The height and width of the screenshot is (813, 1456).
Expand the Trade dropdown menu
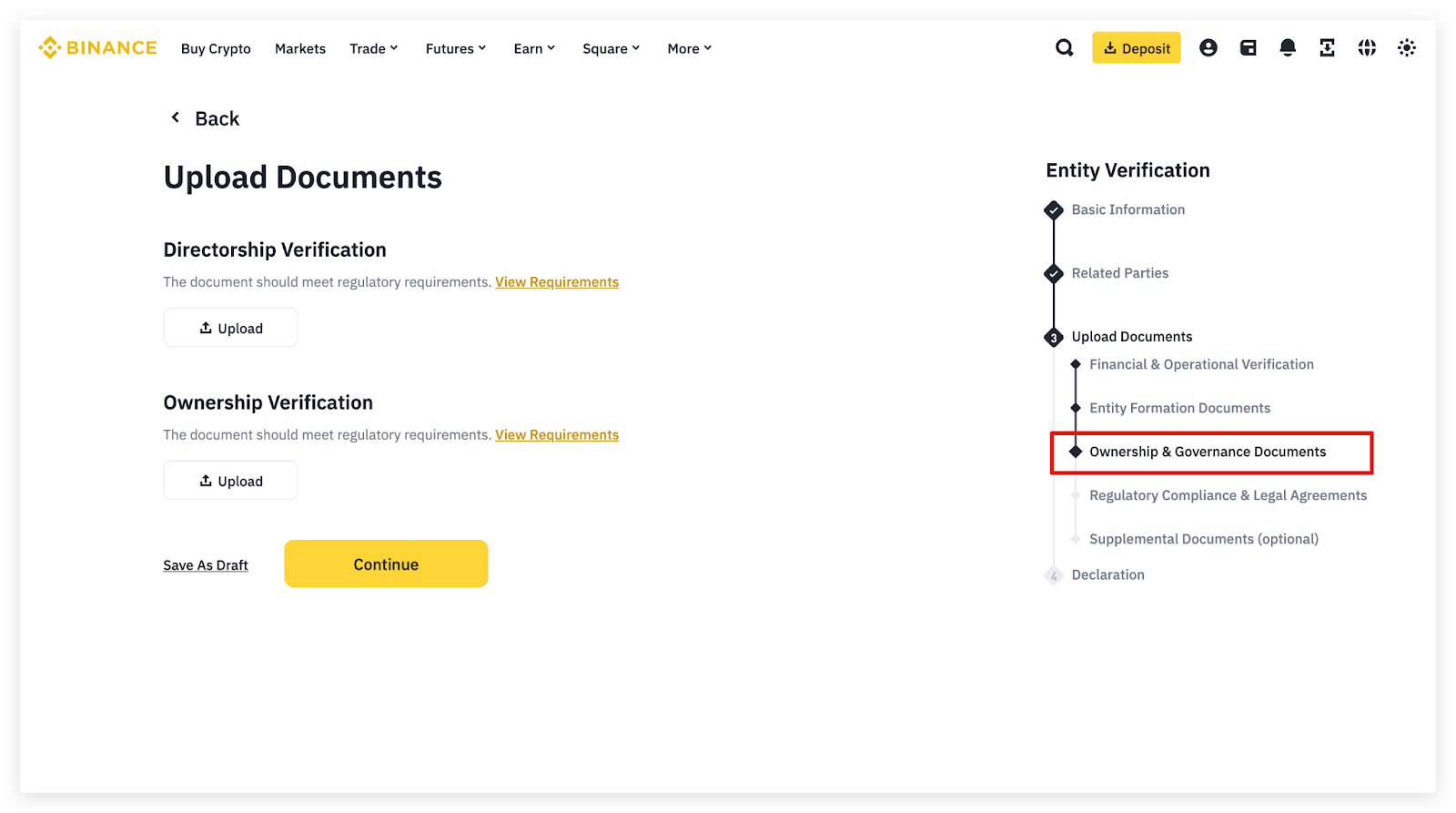click(x=373, y=49)
